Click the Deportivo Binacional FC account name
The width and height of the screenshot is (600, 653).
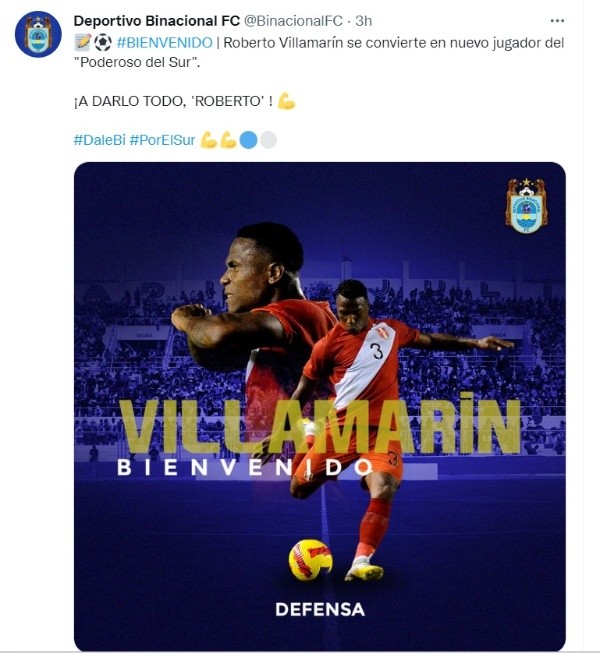(157, 21)
